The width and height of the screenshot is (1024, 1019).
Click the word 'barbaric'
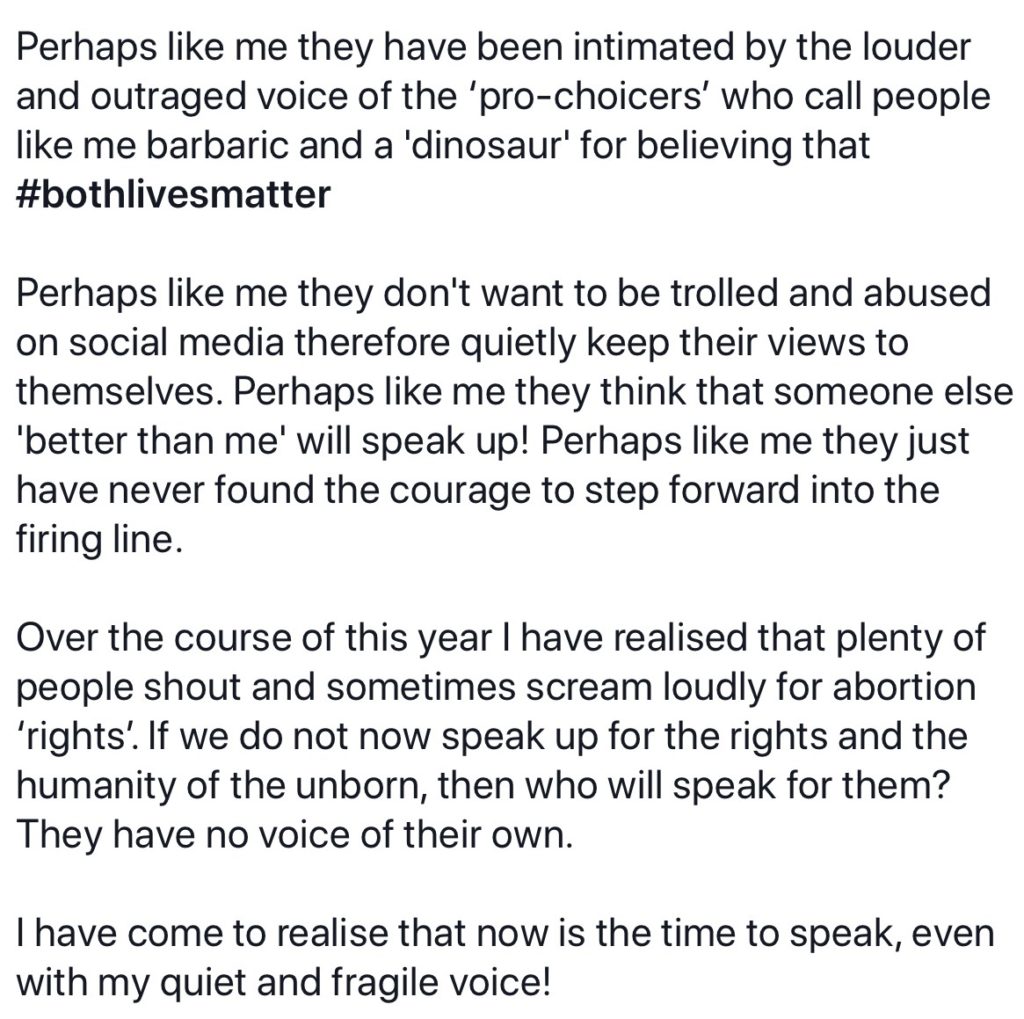pos(216,145)
